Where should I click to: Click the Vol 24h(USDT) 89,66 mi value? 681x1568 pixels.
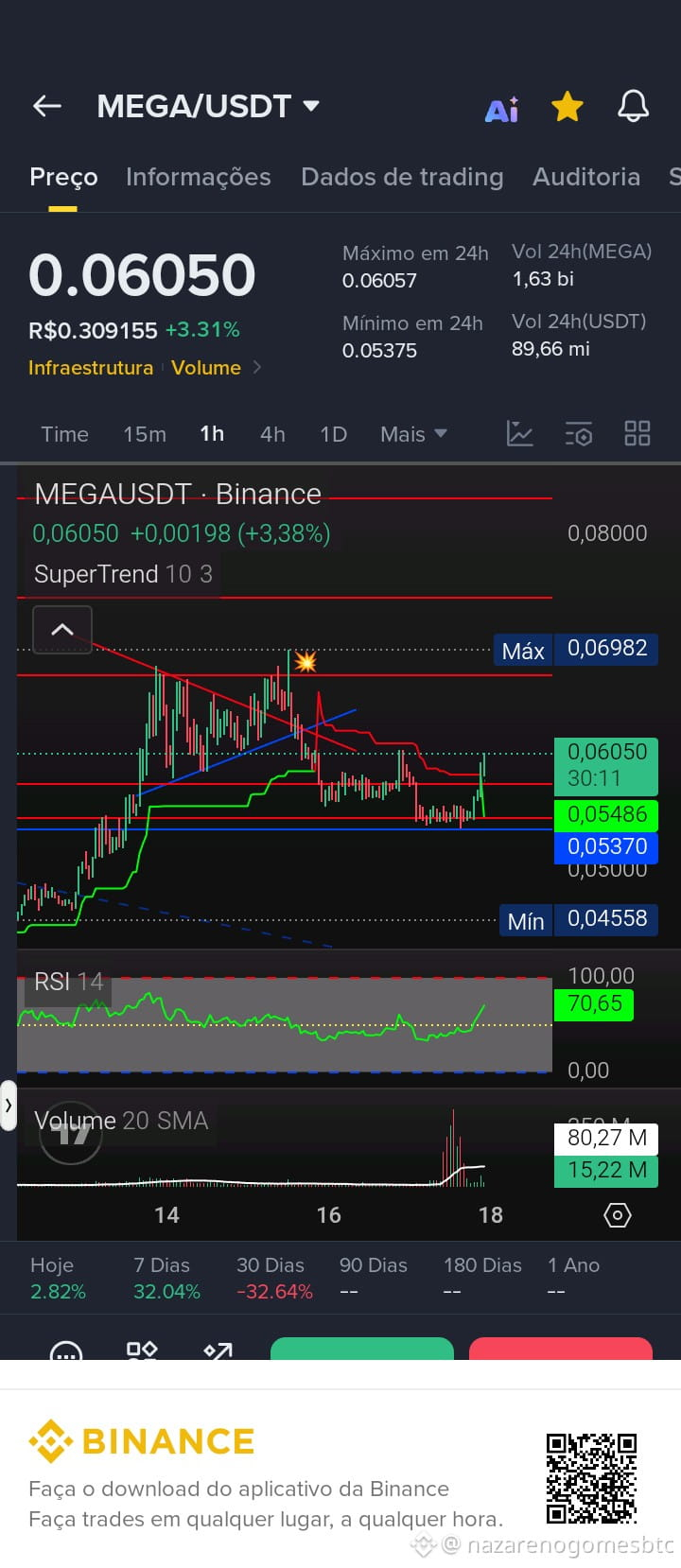(x=550, y=349)
